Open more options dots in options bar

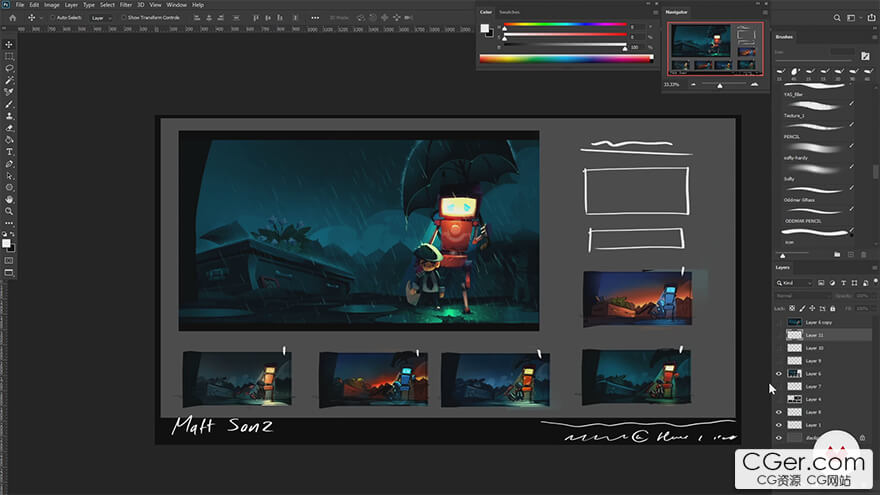coord(315,18)
